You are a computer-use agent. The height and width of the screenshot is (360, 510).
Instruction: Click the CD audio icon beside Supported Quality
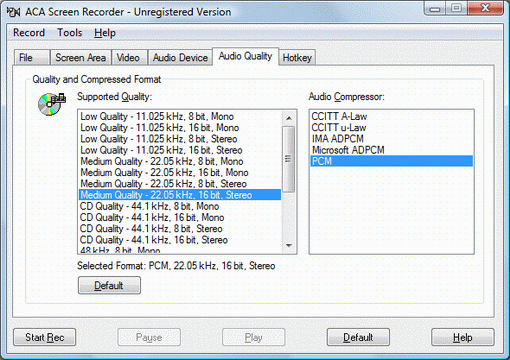[52, 104]
